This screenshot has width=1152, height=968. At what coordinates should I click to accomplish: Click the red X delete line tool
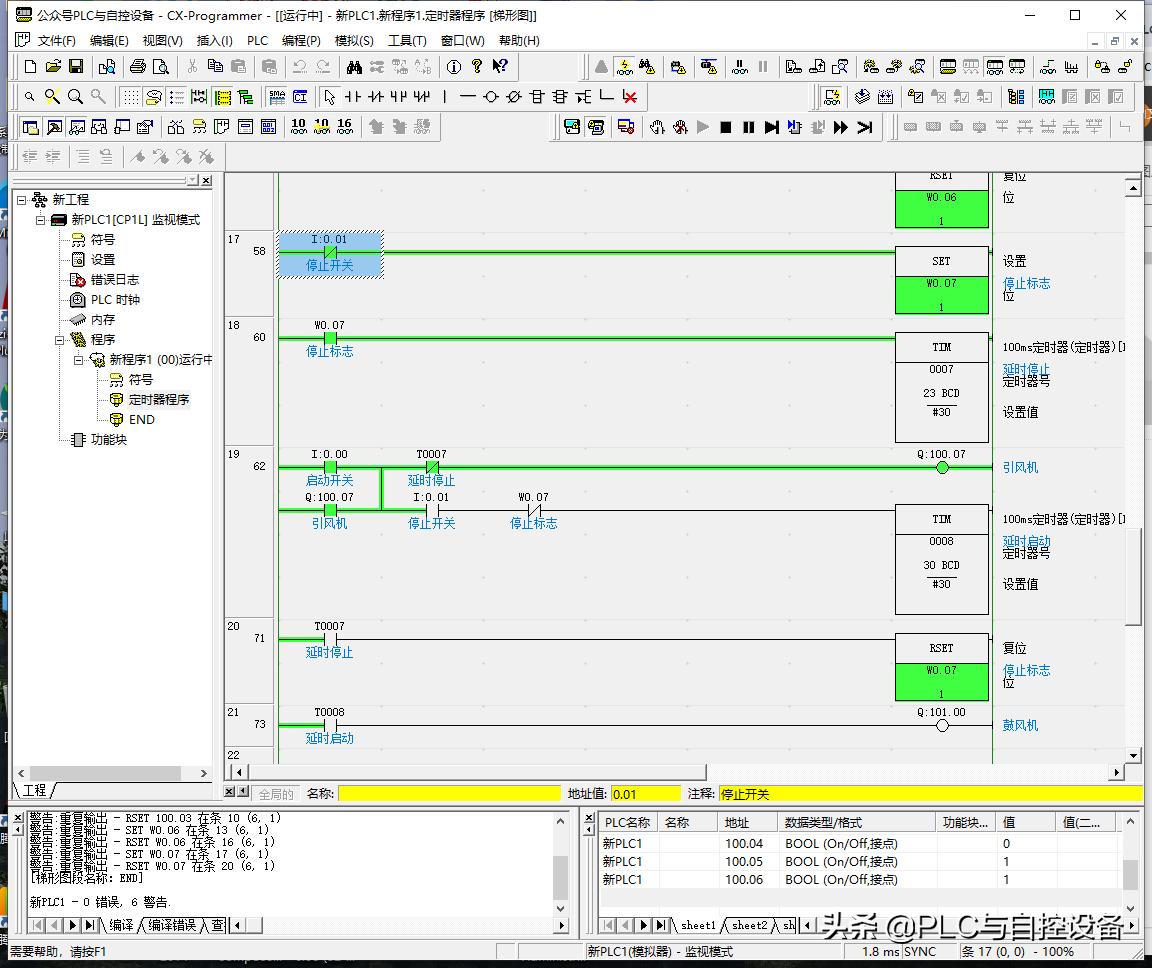click(630, 97)
